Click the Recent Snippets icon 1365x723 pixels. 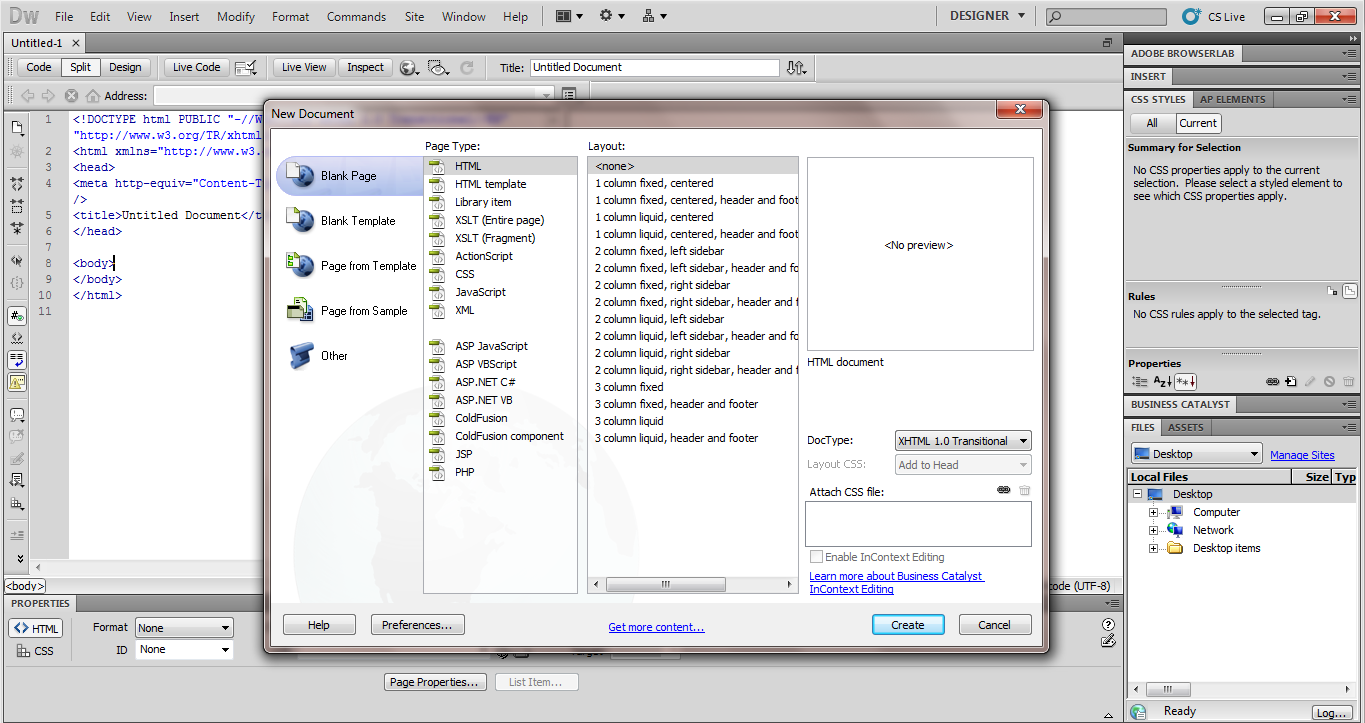17,481
